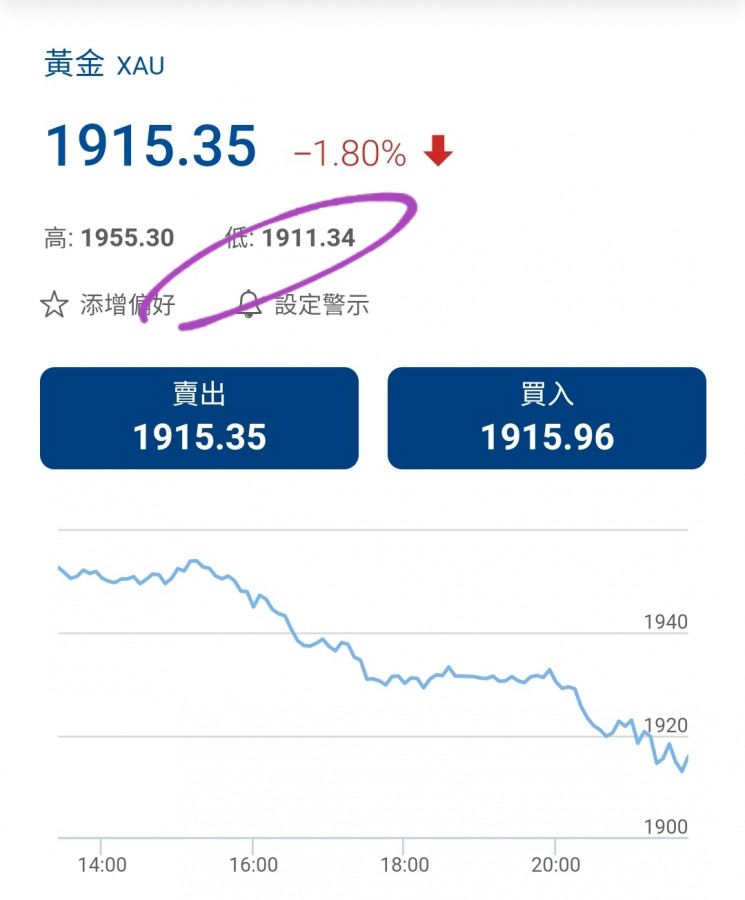The width and height of the screenshot is (745, 900).
Task: Select the 黃金 title text
Action: click(74, 65)
